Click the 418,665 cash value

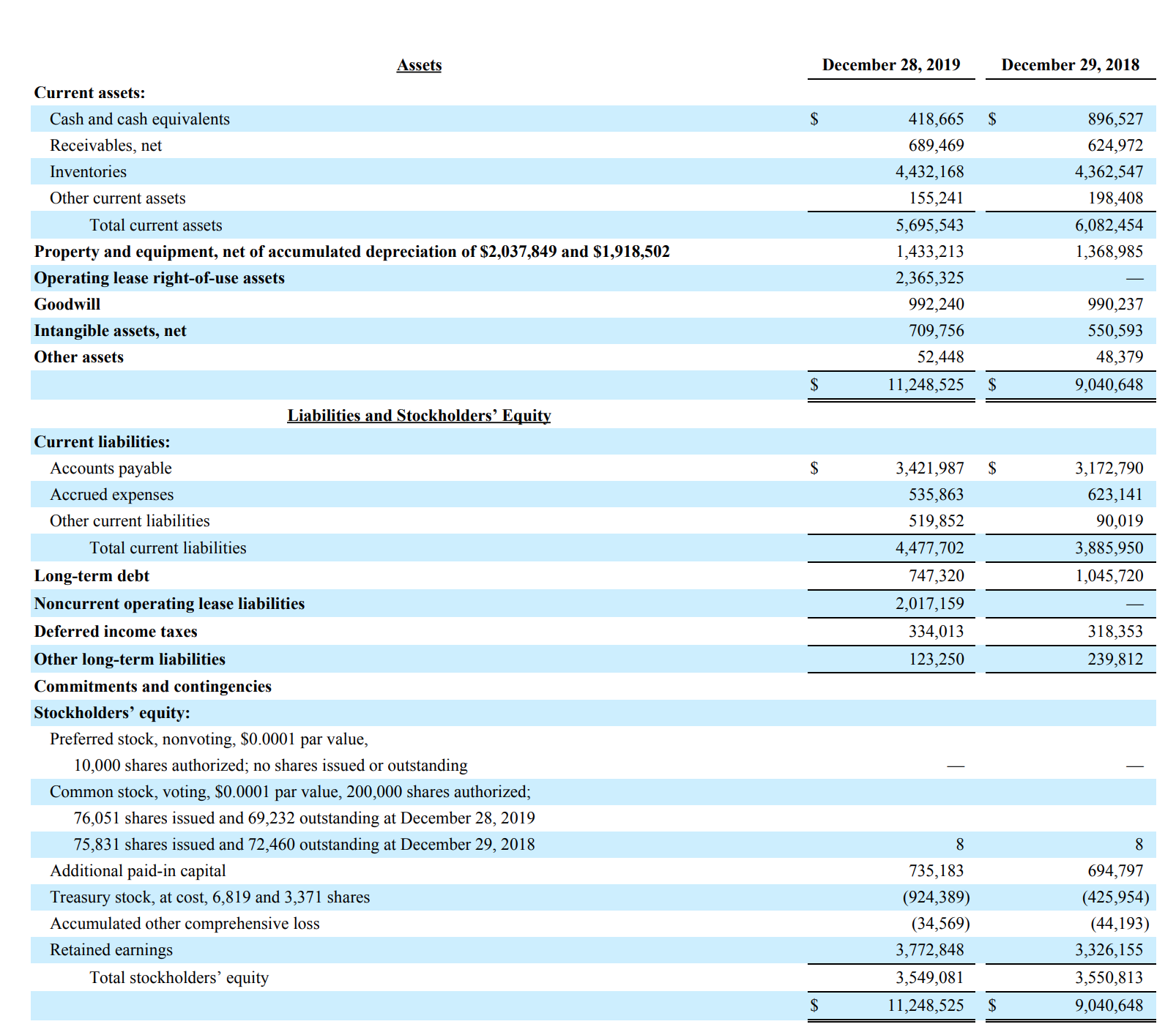point(936,119)
